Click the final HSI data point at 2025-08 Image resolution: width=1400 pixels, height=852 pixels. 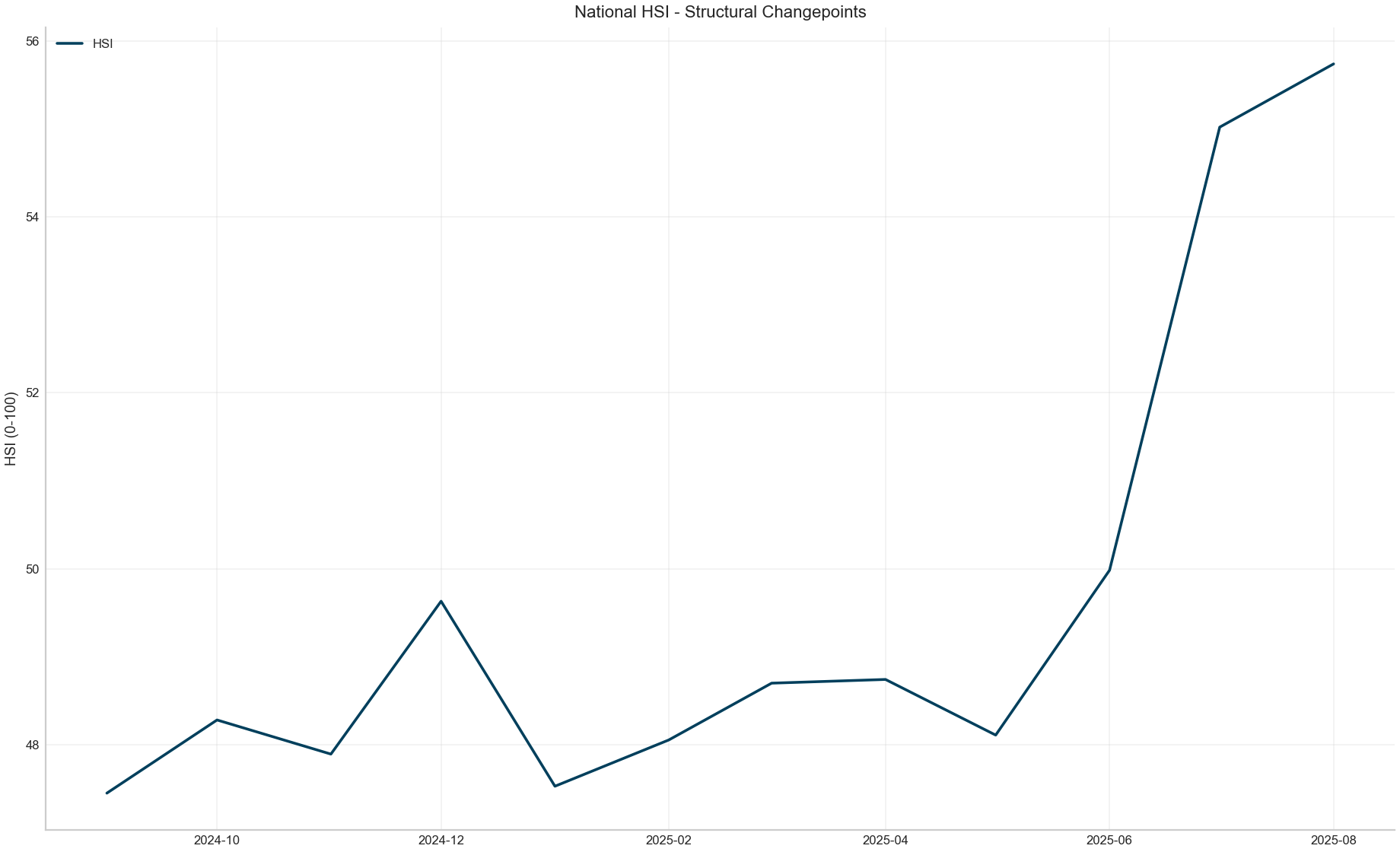point(1334,64)
